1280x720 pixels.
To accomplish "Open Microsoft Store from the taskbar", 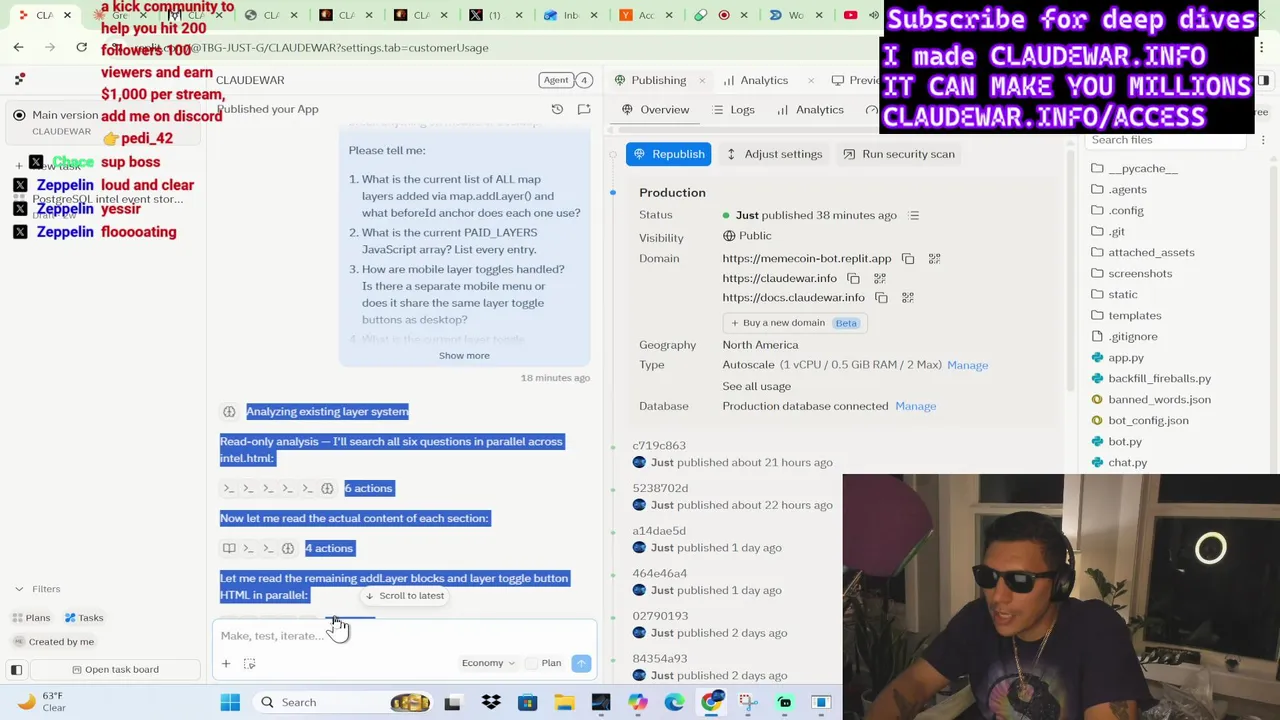I will tap(527, 702).
